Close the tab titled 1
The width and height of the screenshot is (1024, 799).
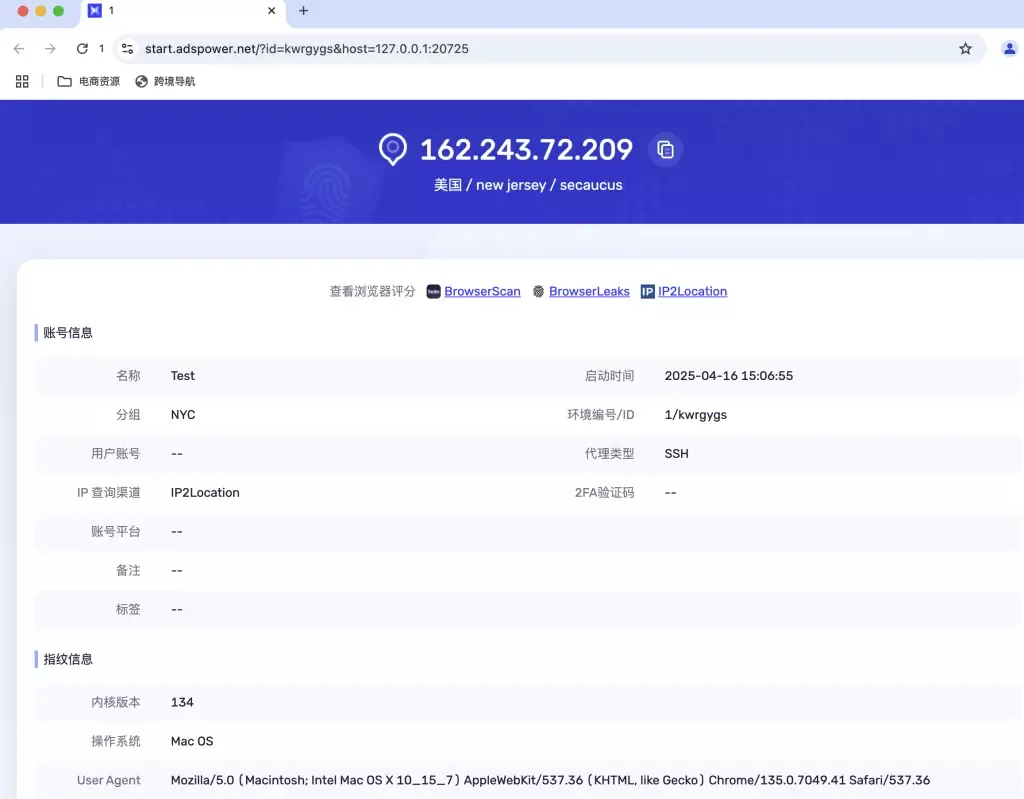point(272,10)
